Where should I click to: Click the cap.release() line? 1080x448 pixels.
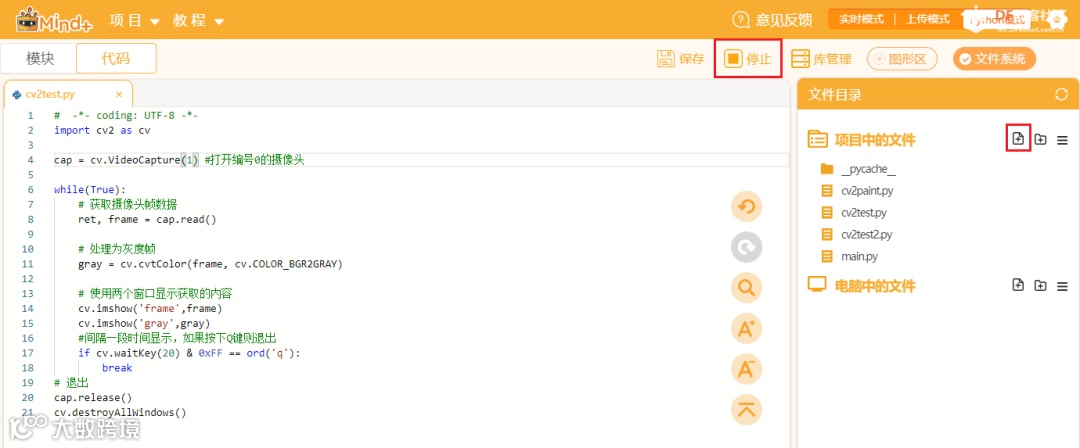click(x=92, y=398)
